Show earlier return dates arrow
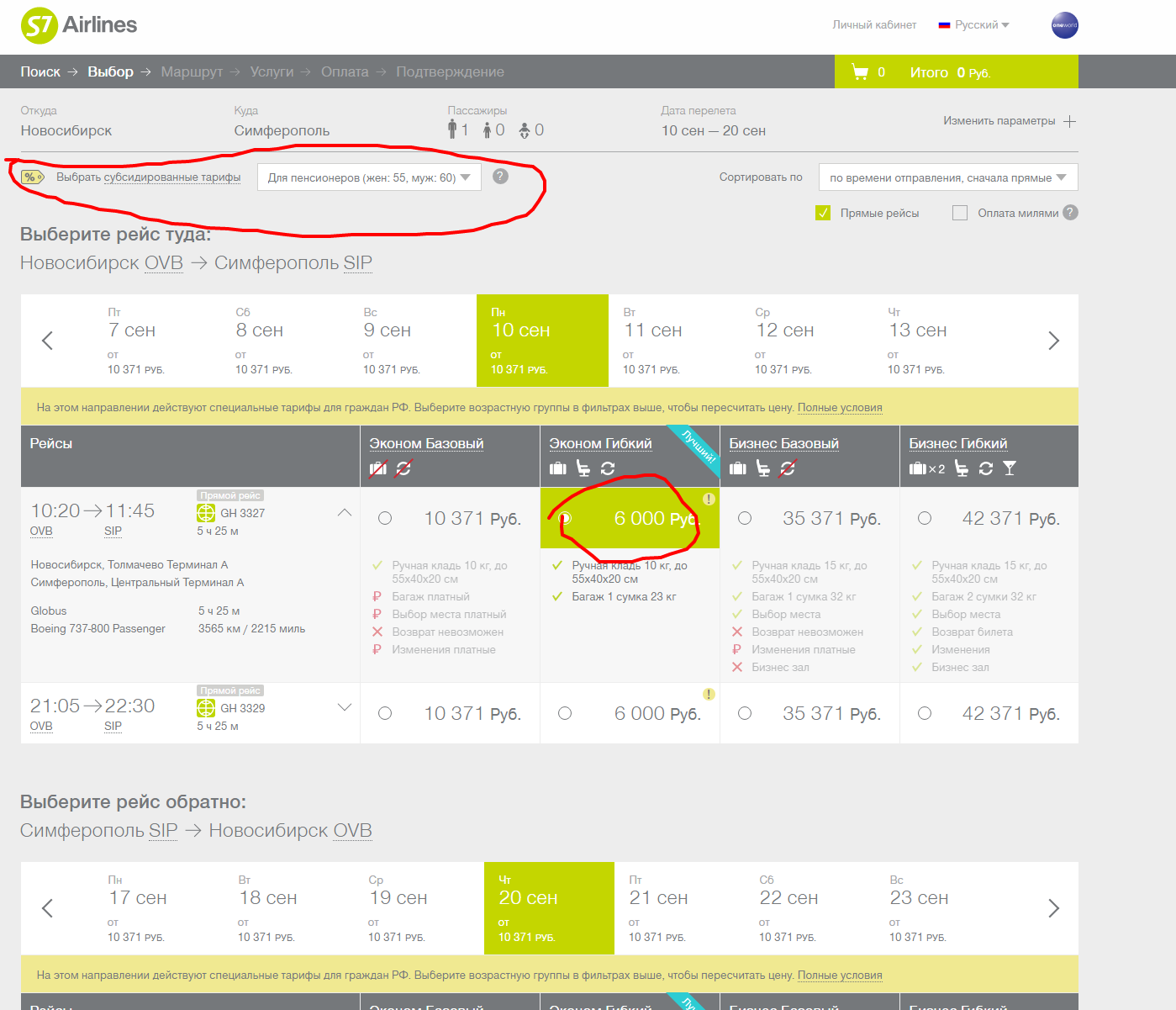The height and width of the screenshot is (1010, 1176). tap(47, 908)
